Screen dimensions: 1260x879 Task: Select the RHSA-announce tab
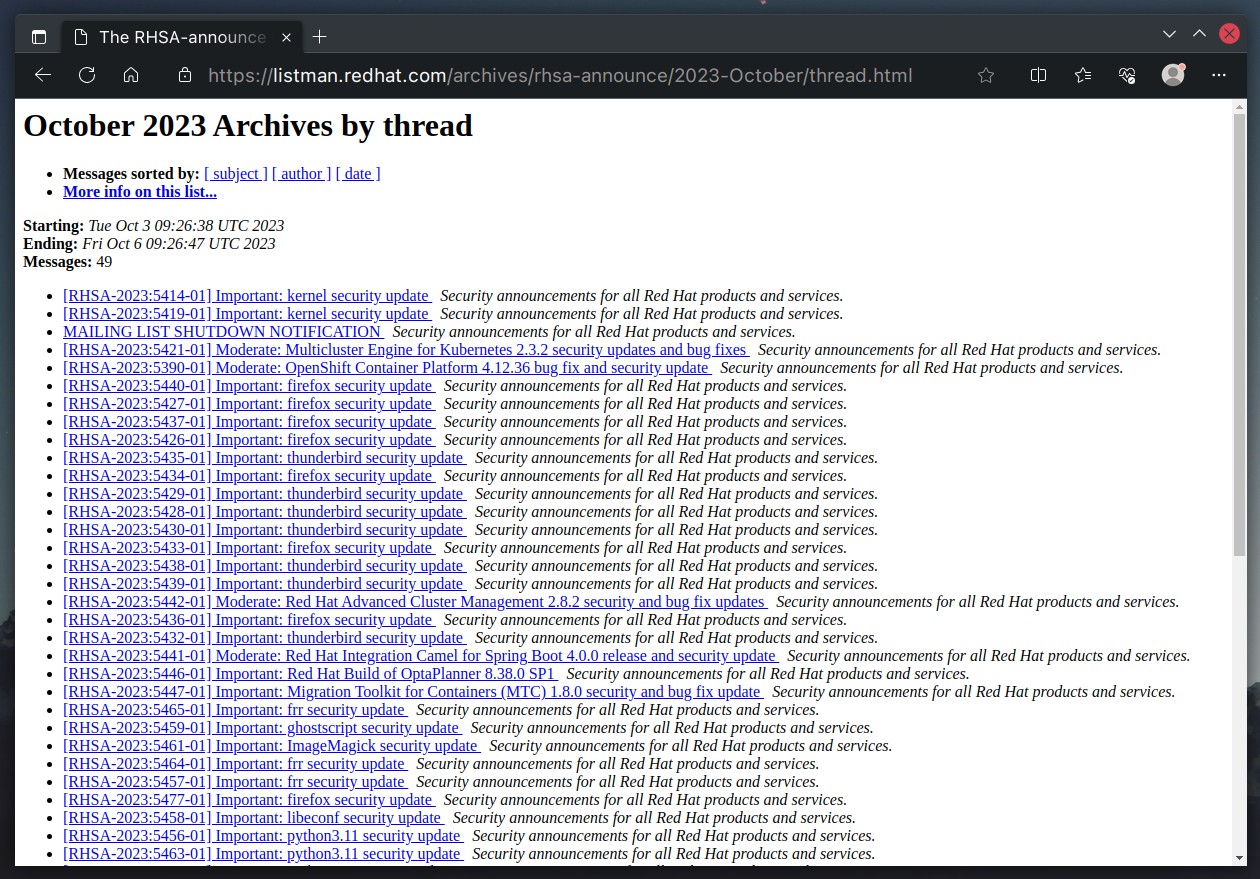182,37
